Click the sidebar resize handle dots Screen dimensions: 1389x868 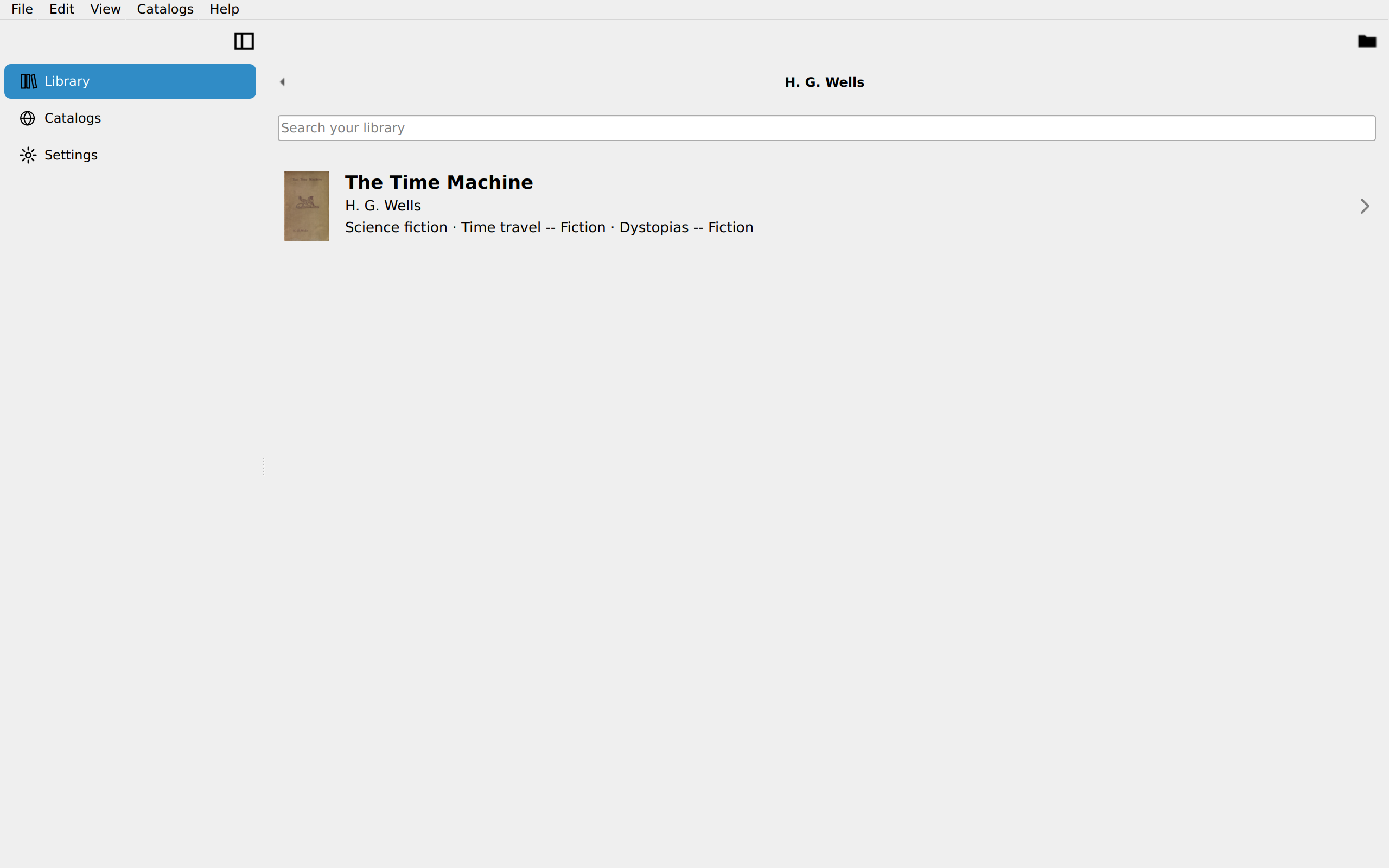coord(263,466)
